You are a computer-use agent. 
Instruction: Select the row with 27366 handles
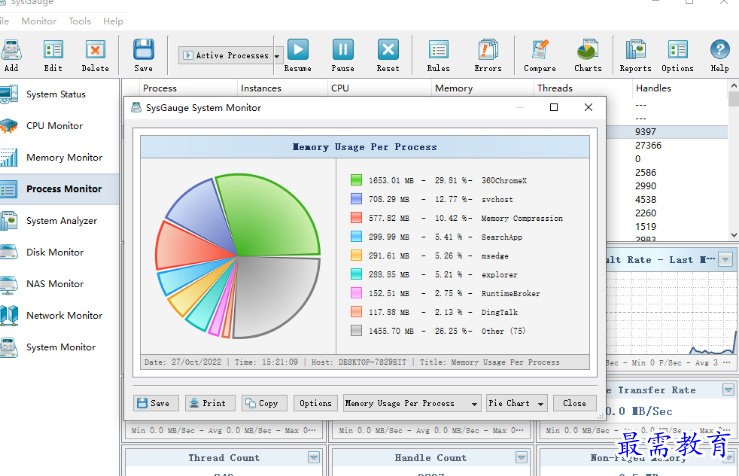point(667,146)
